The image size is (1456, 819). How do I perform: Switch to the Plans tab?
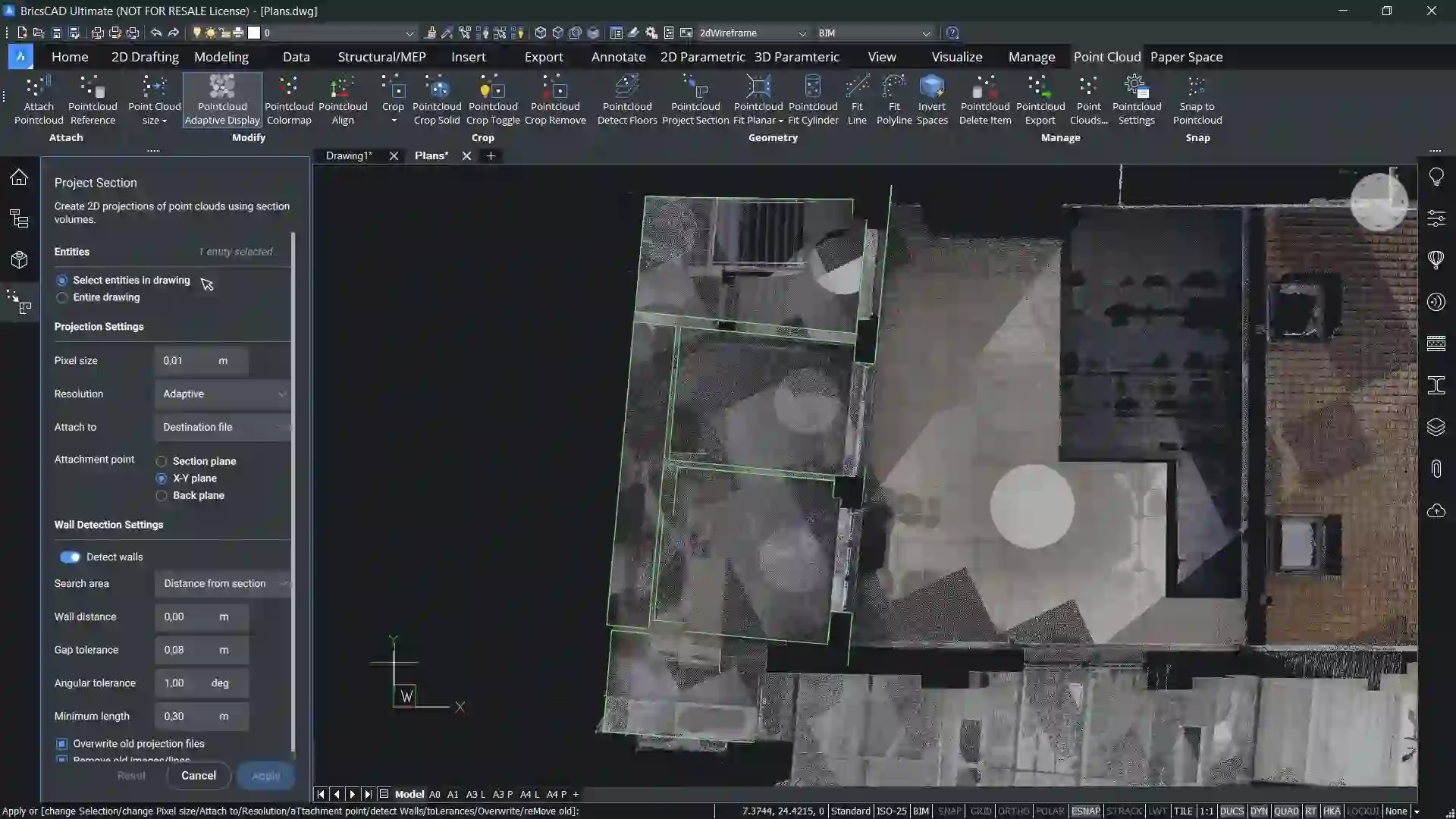(x=431, y=155)
